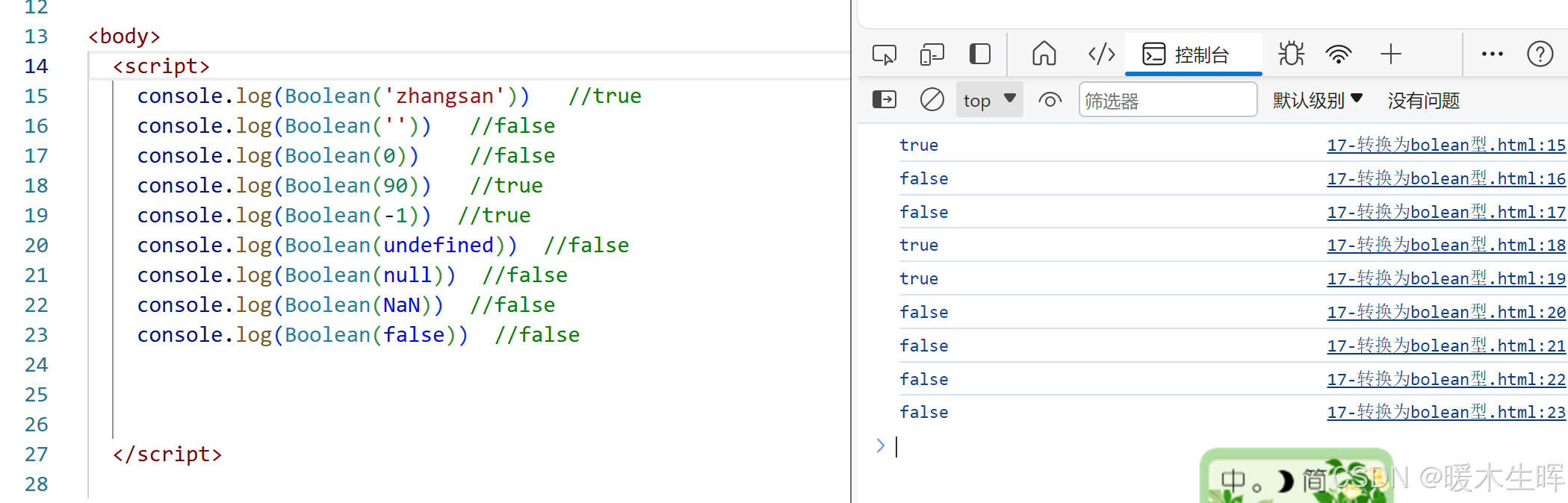Open the DevTools Welcome home icon
This screenshot has height=503, width=1568.
coord(1044,54)
